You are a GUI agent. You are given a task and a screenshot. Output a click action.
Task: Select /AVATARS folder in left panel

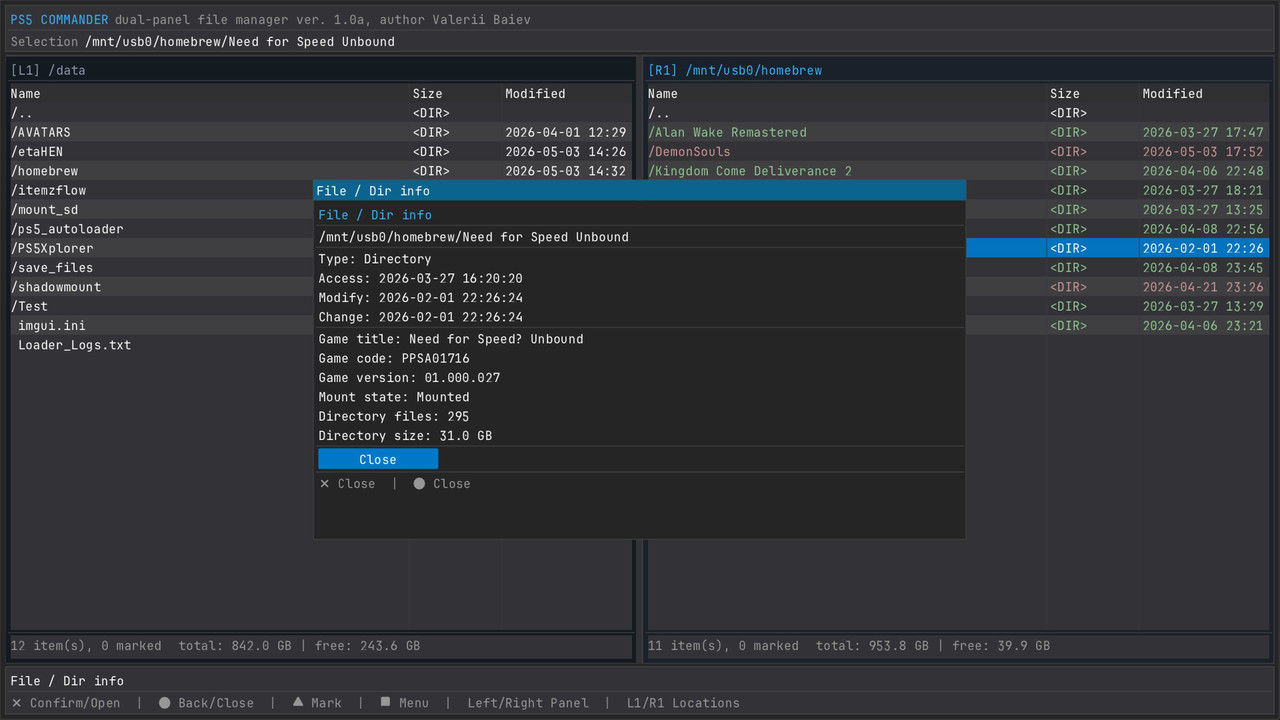[x=320, y=132]
